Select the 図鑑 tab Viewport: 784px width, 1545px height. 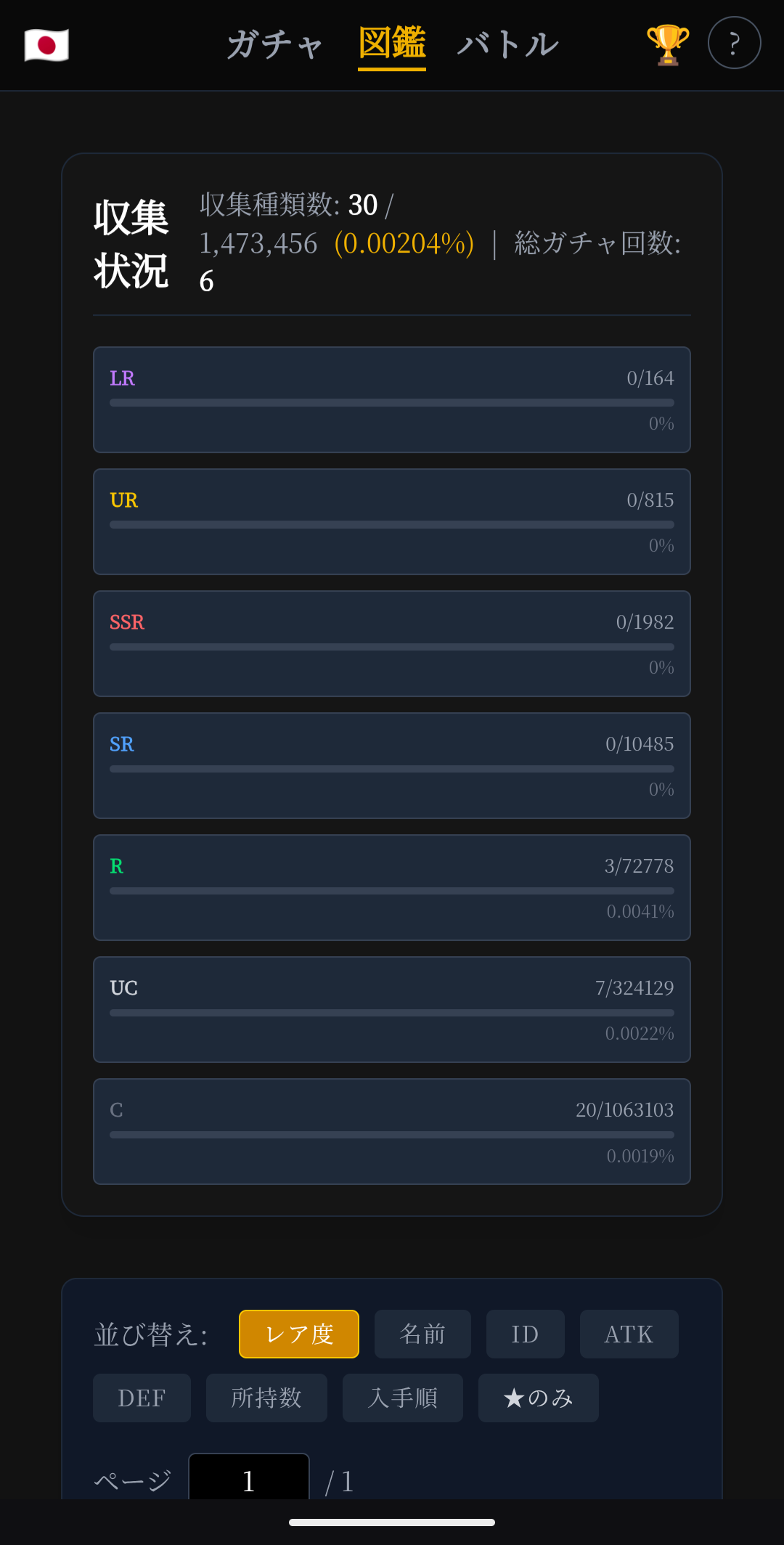coord(392,44)
